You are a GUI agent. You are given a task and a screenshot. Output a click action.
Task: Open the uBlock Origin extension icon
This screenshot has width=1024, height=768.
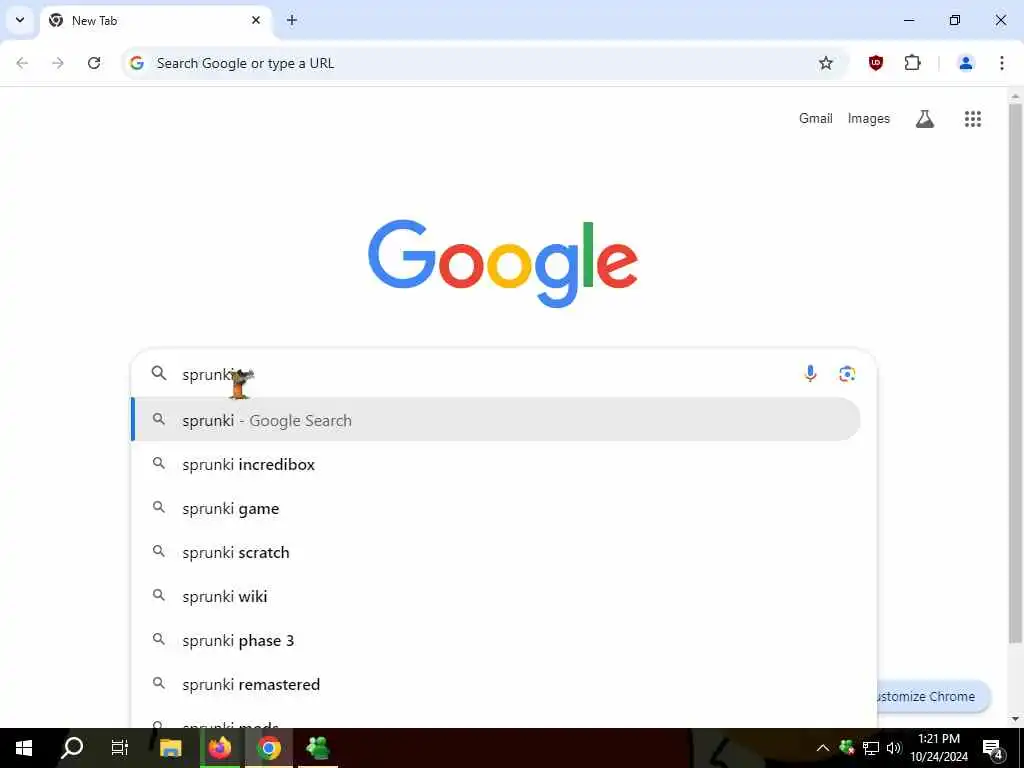876,63
